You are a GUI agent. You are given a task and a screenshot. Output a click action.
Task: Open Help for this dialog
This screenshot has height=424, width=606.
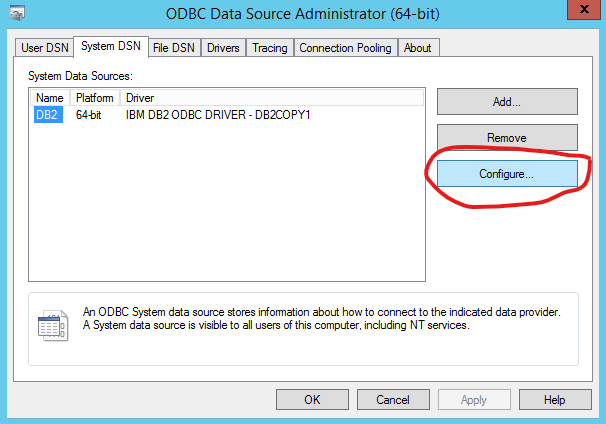click(555, 399)
